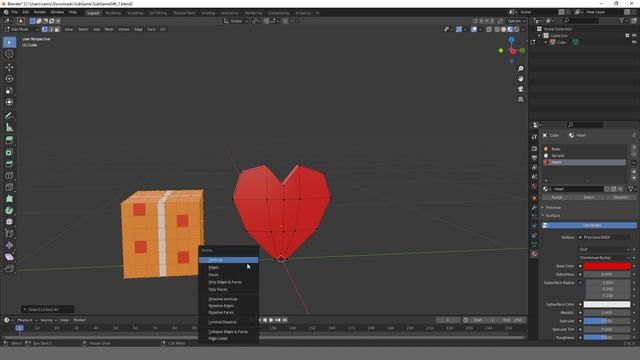Image resolution: width=640 pixels, height=360 pixels.
Task: Select the Move tool
Action: (x=9, y=67)
